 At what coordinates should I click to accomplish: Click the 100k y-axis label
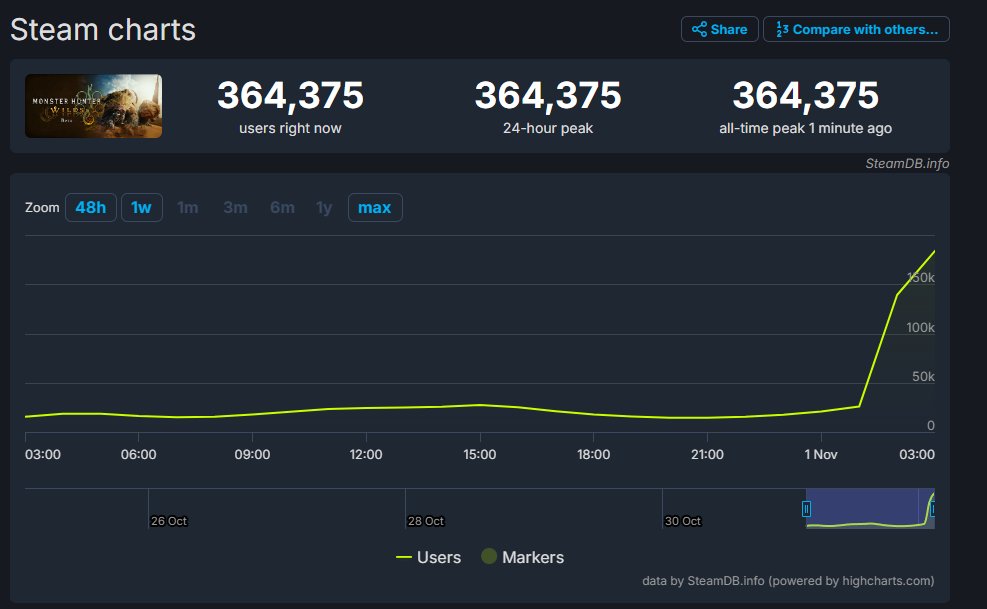(920, 327)
